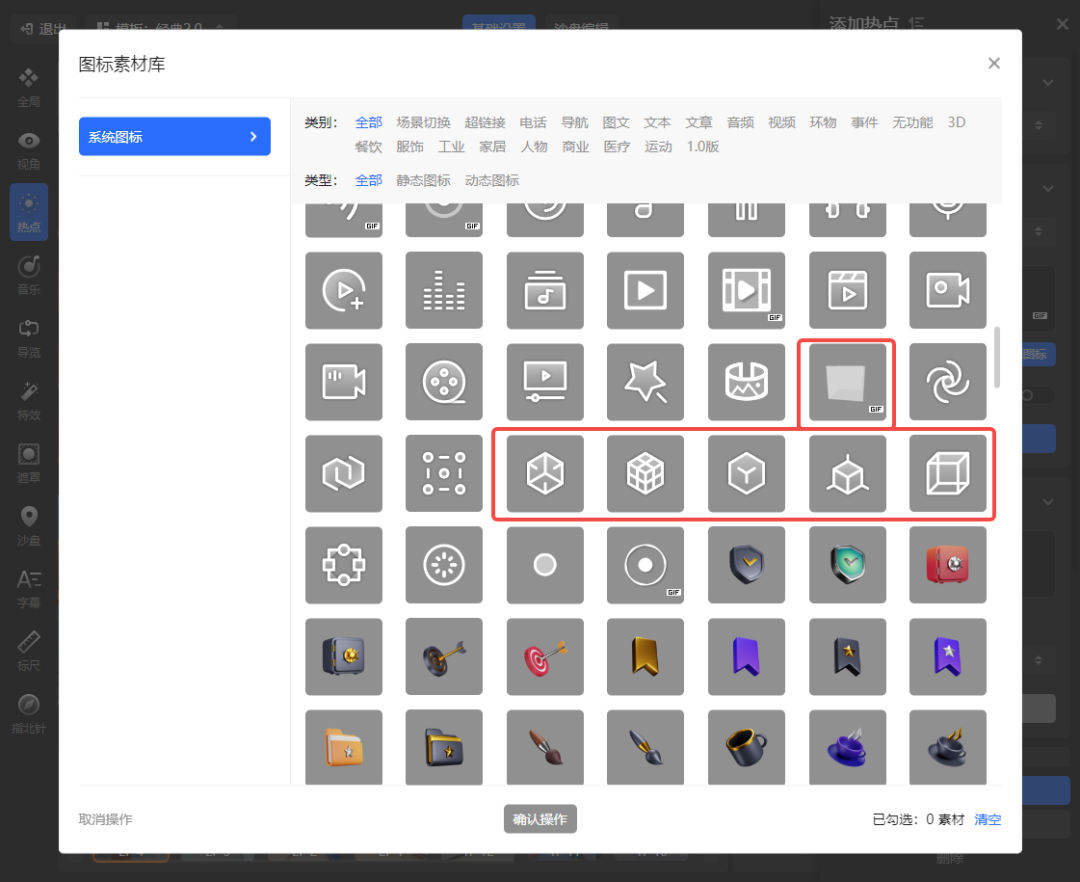Select the Rubik's cube grid icon

point(645,474)
